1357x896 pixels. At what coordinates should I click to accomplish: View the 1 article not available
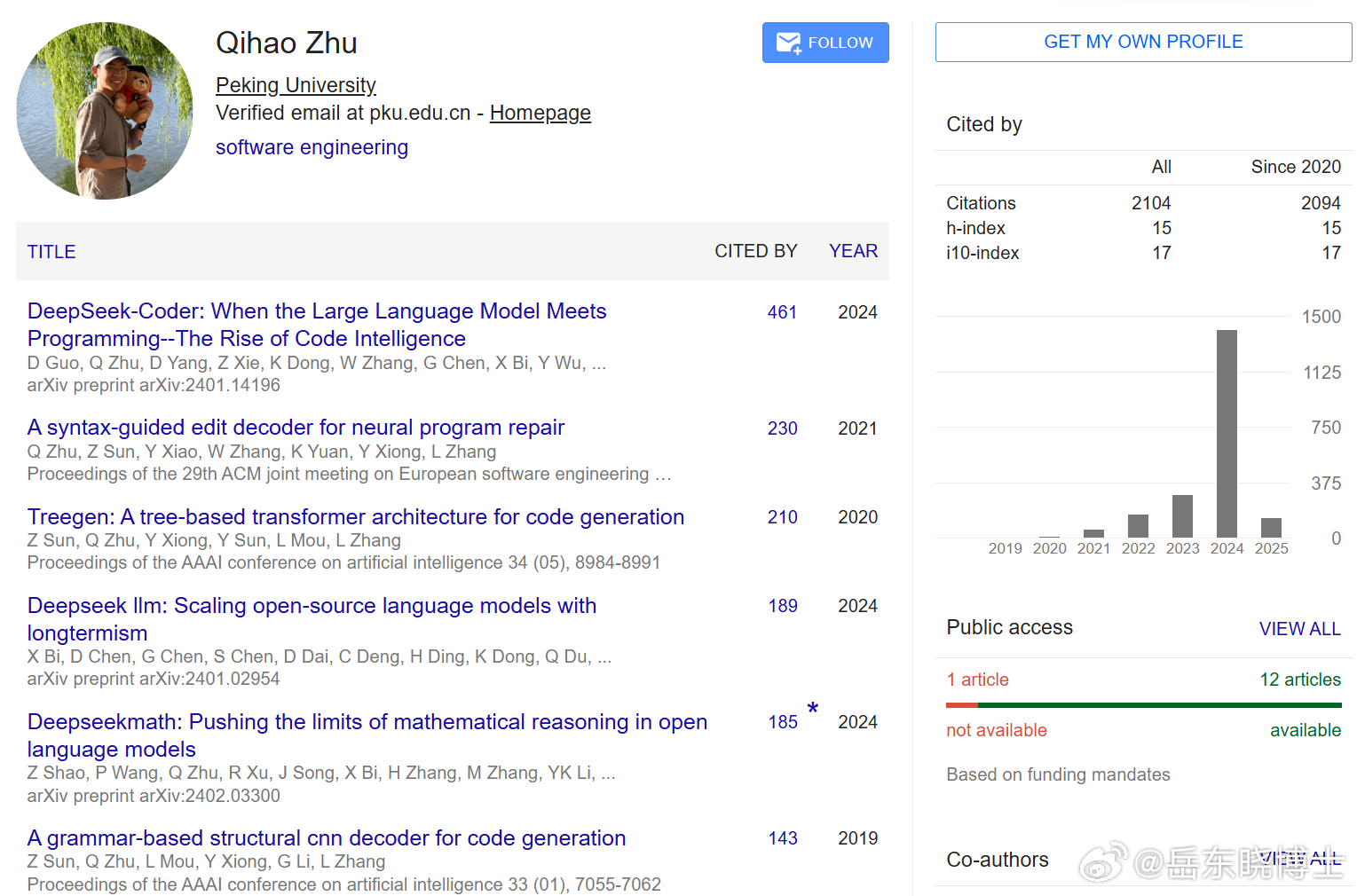click(977, 680)
